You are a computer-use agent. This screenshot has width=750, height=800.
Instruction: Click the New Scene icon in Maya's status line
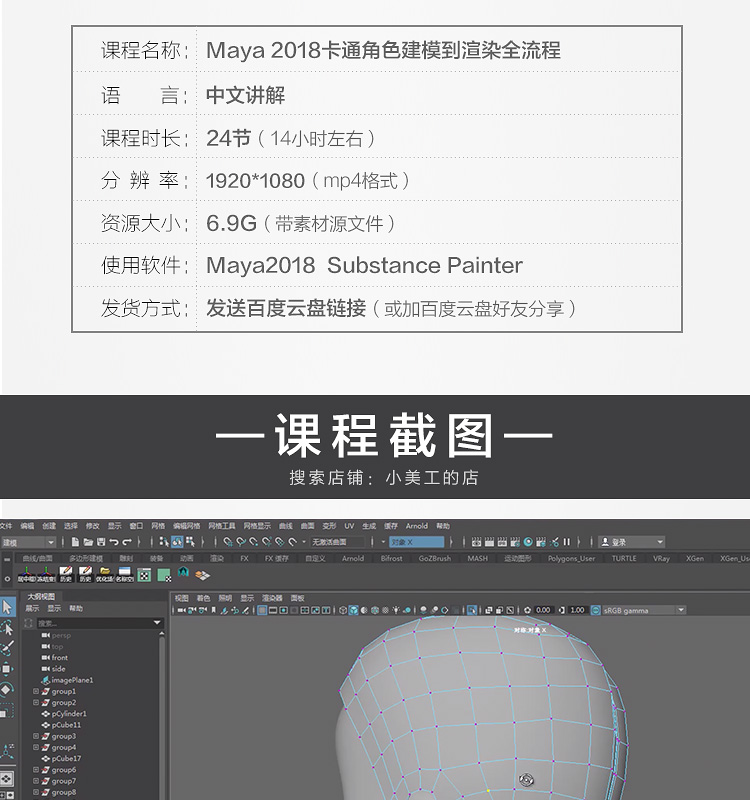(x=76, y=542)
